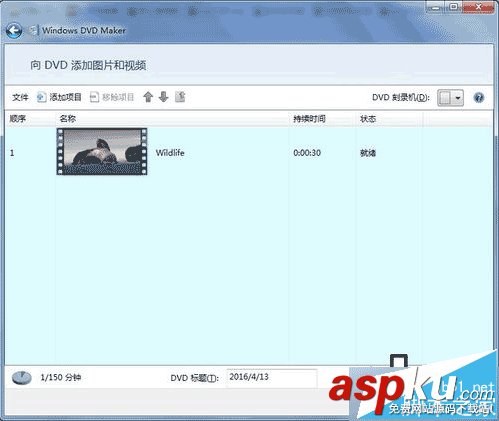499x421 pixels.
Task: Click the greyed 移除项目 button
Action: (112, 97)
